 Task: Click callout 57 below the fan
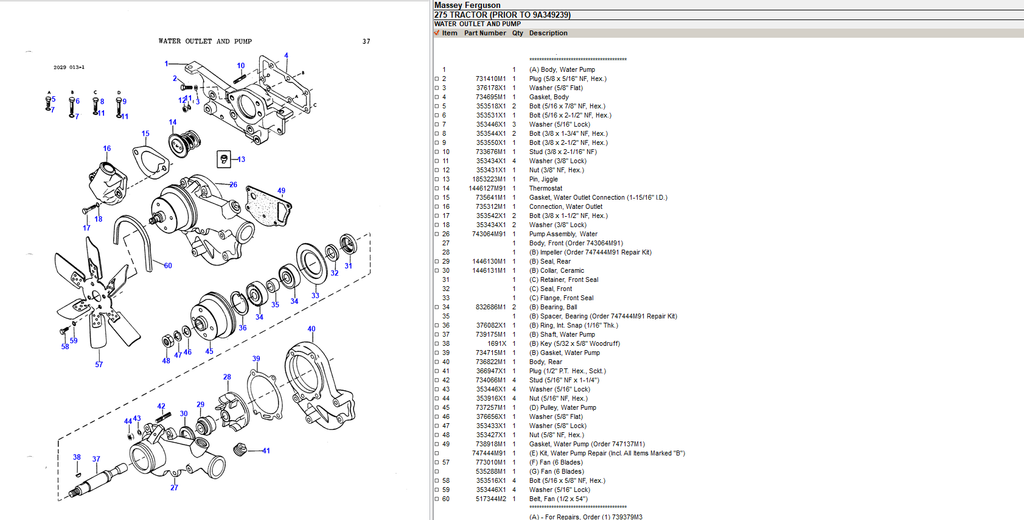click(x=99, y=365)
